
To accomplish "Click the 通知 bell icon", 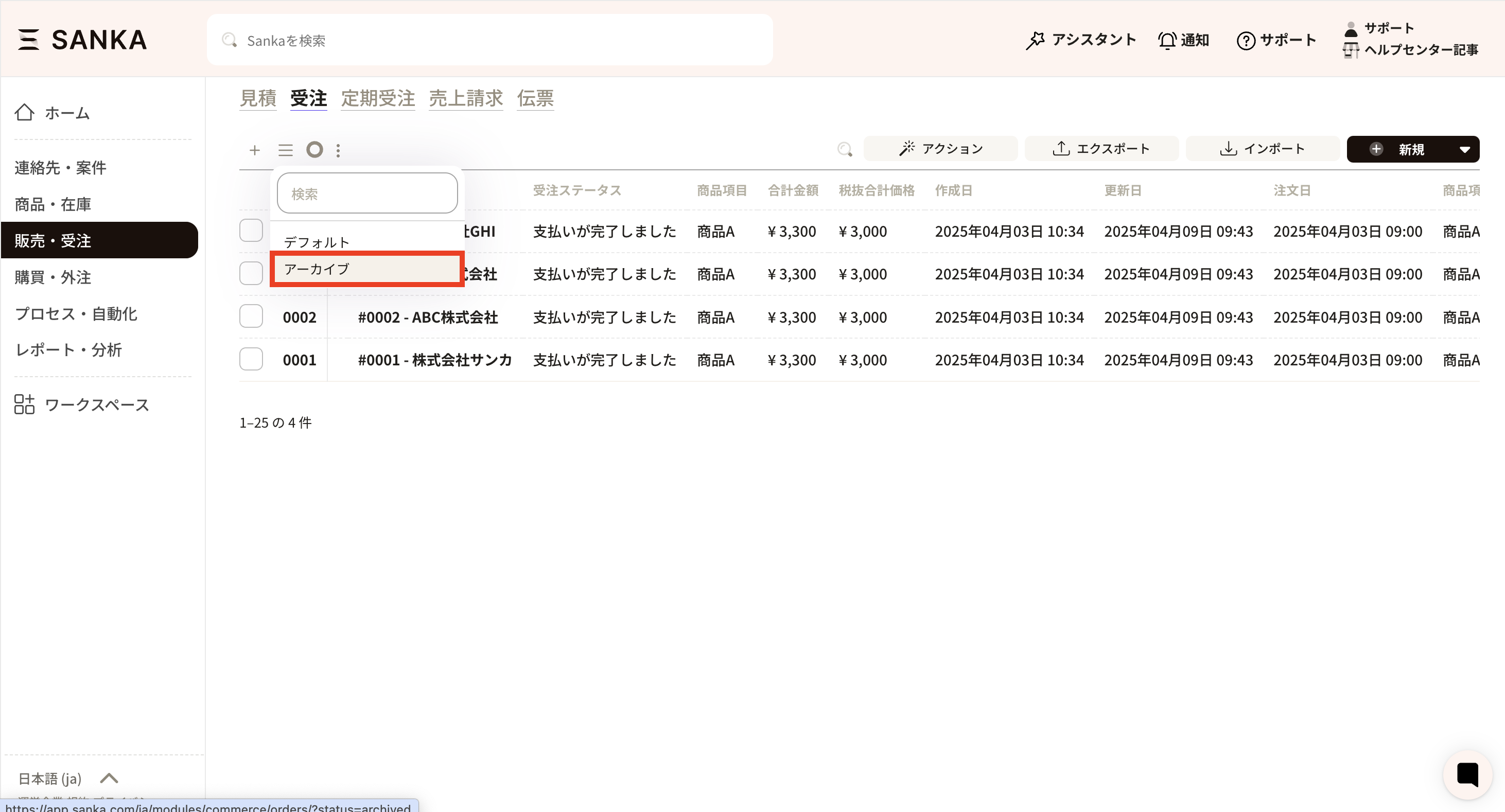I will tap(1167, 40).
